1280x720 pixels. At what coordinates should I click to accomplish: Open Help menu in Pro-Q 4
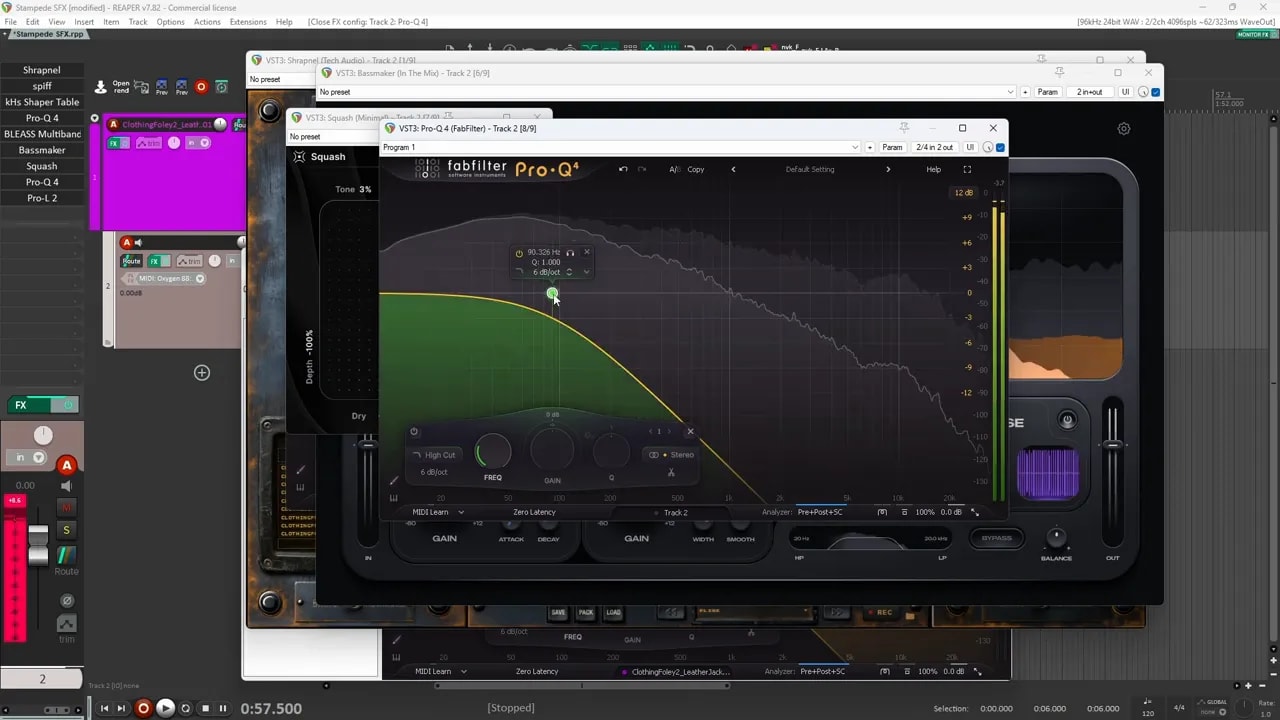[x=933, y=169]
